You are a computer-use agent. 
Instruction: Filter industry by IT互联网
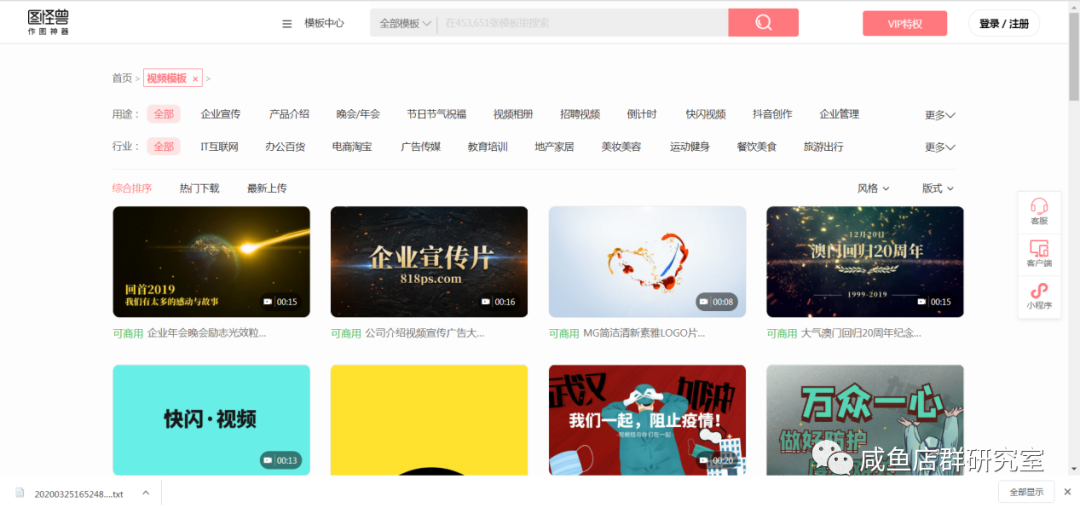click(x=219, y=147)
